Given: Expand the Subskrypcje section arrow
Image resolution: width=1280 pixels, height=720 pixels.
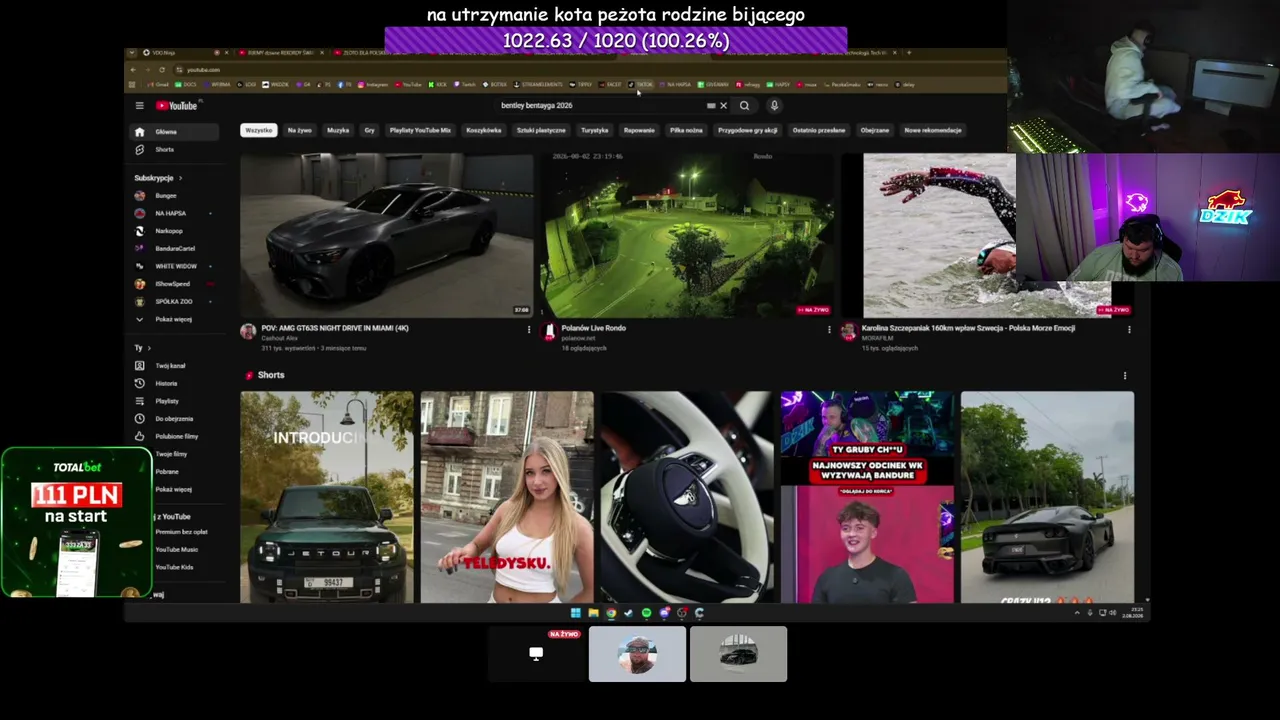Looking at the screenshot, I should tap(180, 178).
